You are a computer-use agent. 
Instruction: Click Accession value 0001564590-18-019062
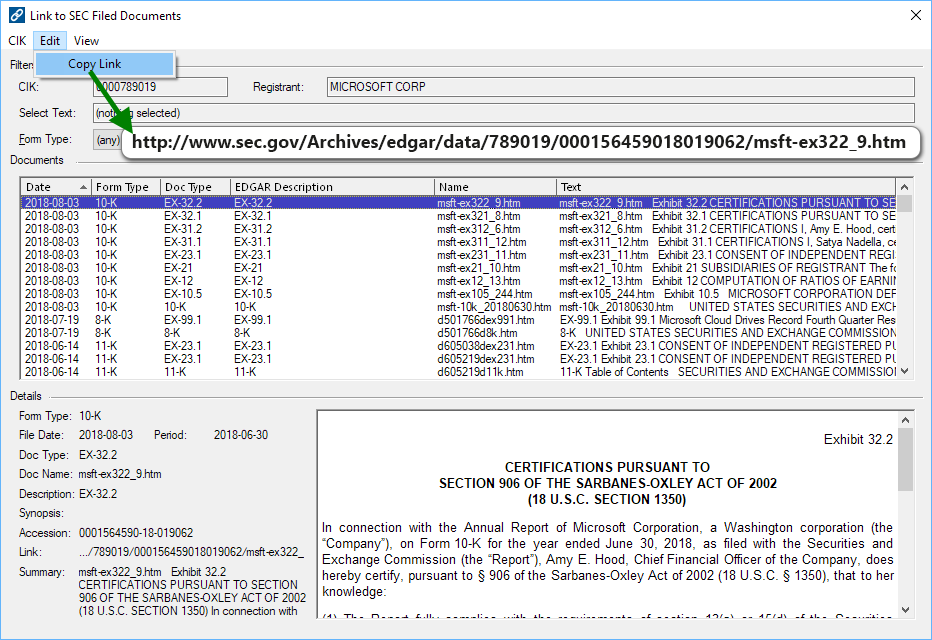136,533
